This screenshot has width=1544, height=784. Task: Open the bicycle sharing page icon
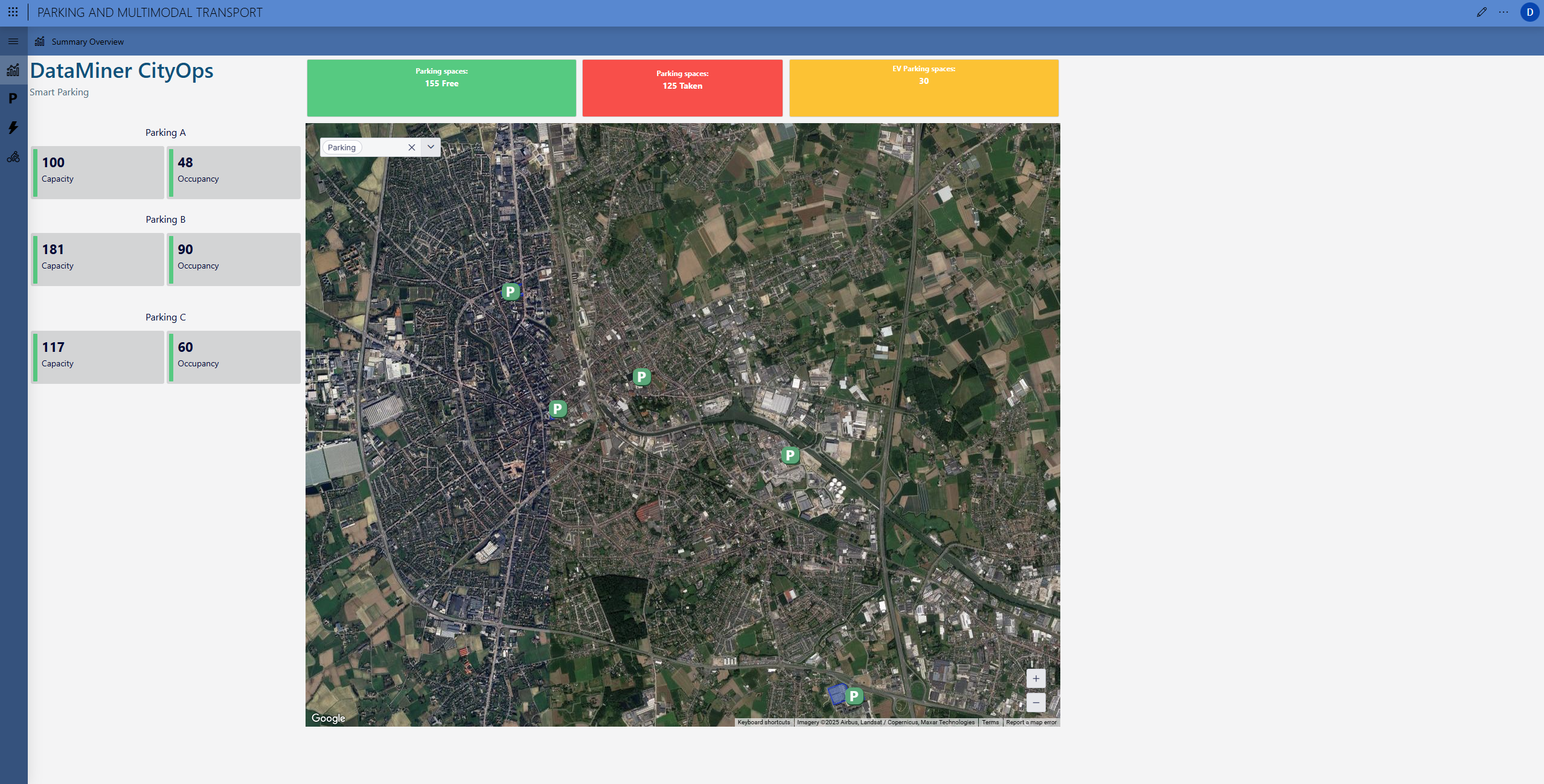(13, 157)
